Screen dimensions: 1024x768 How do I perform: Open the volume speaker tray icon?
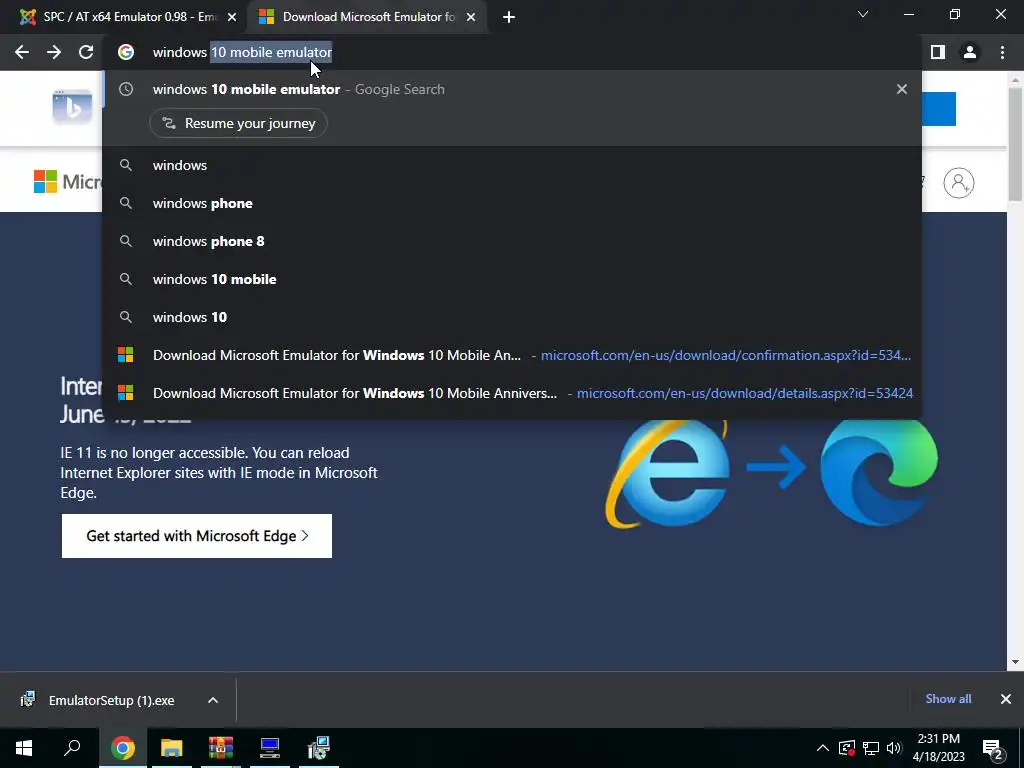click(894, 748)
